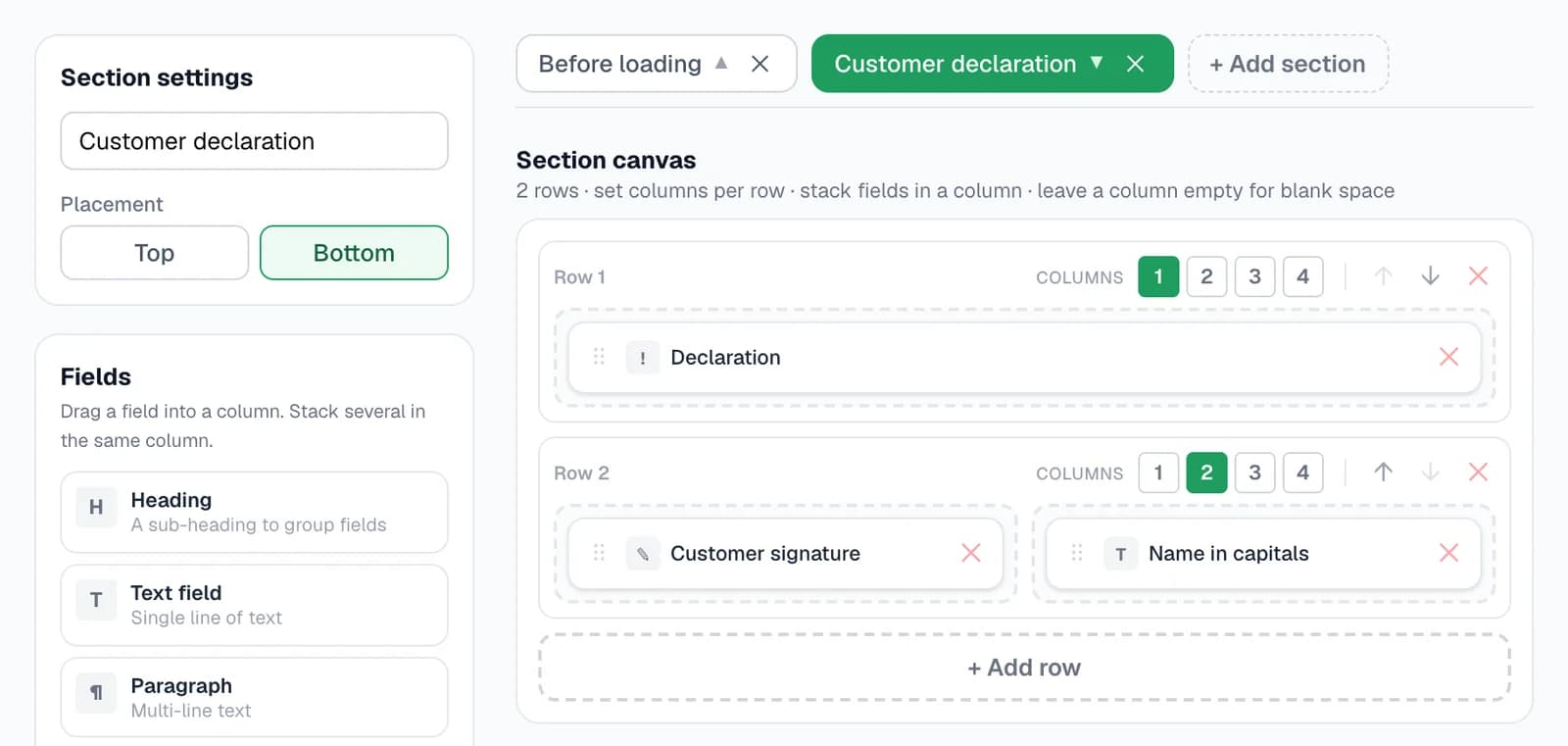
Task: Click the pen icon on Customer signature
Action: tap(643, 554)
